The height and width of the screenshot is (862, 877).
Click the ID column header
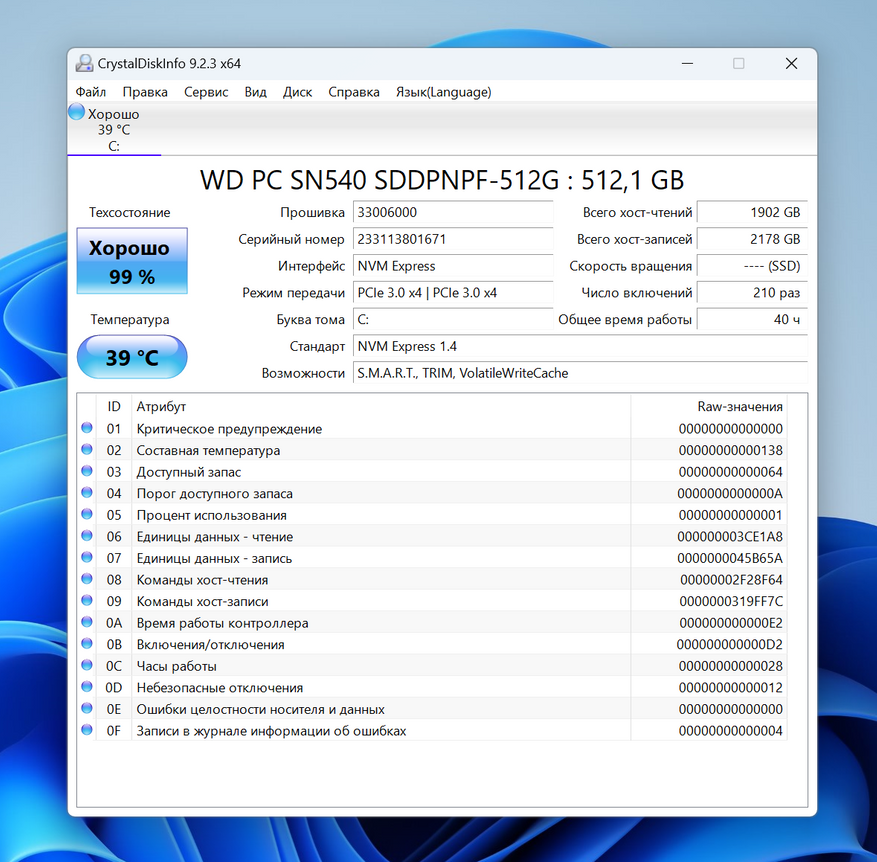(114, 407)
